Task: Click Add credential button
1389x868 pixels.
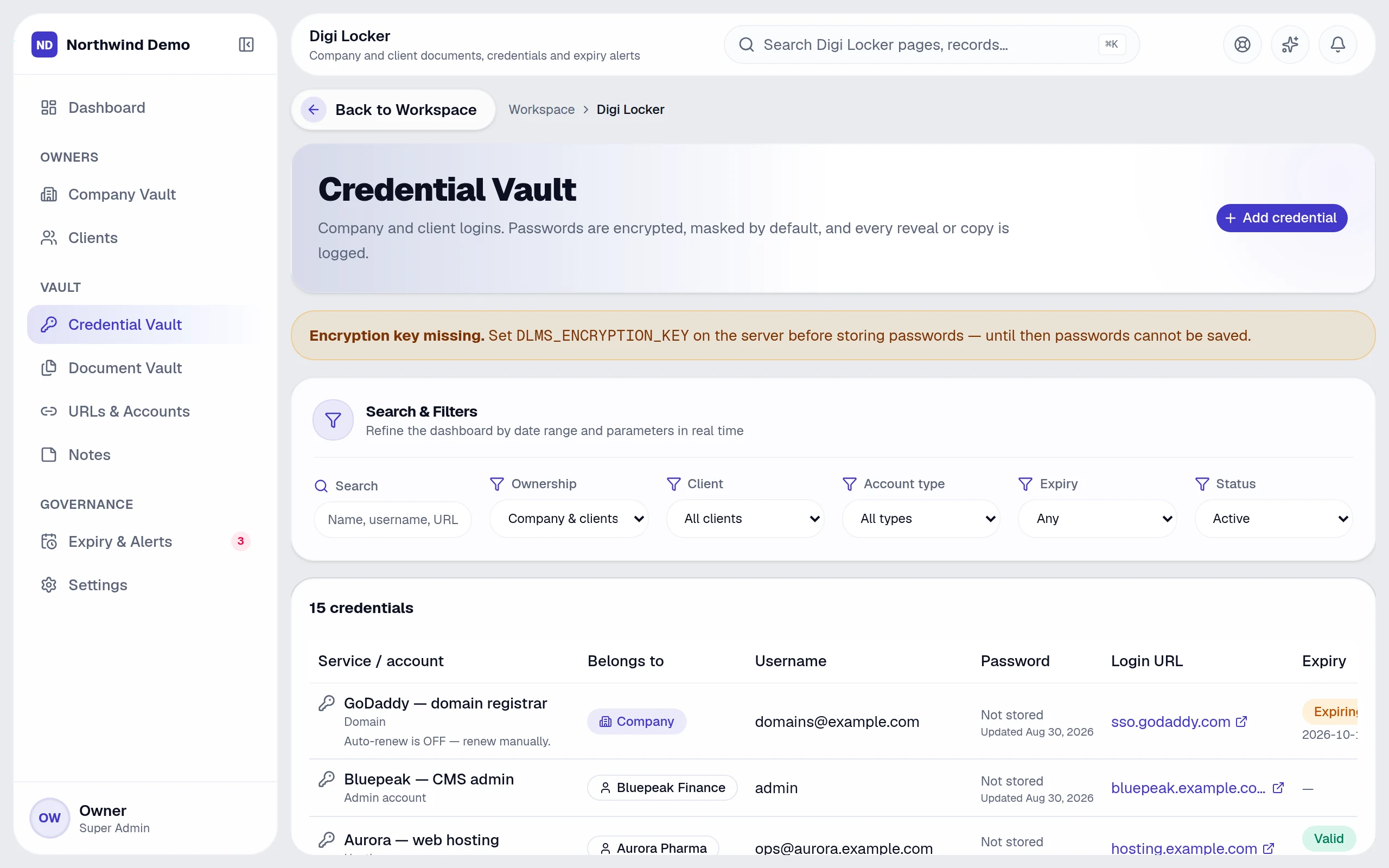Action: click(1281, 218)
